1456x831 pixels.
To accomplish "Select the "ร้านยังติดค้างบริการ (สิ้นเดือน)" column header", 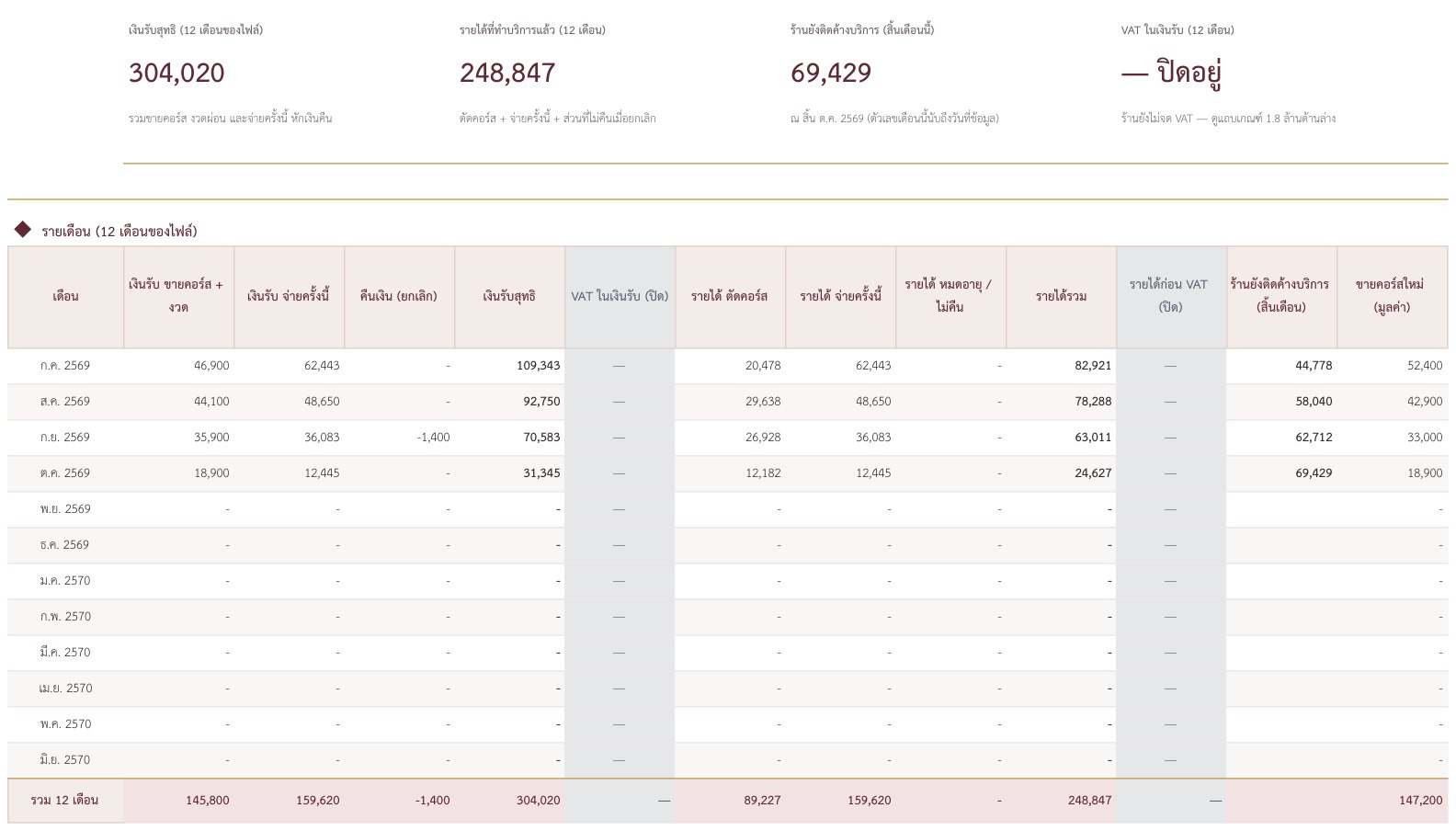I will coord(1282,296).
